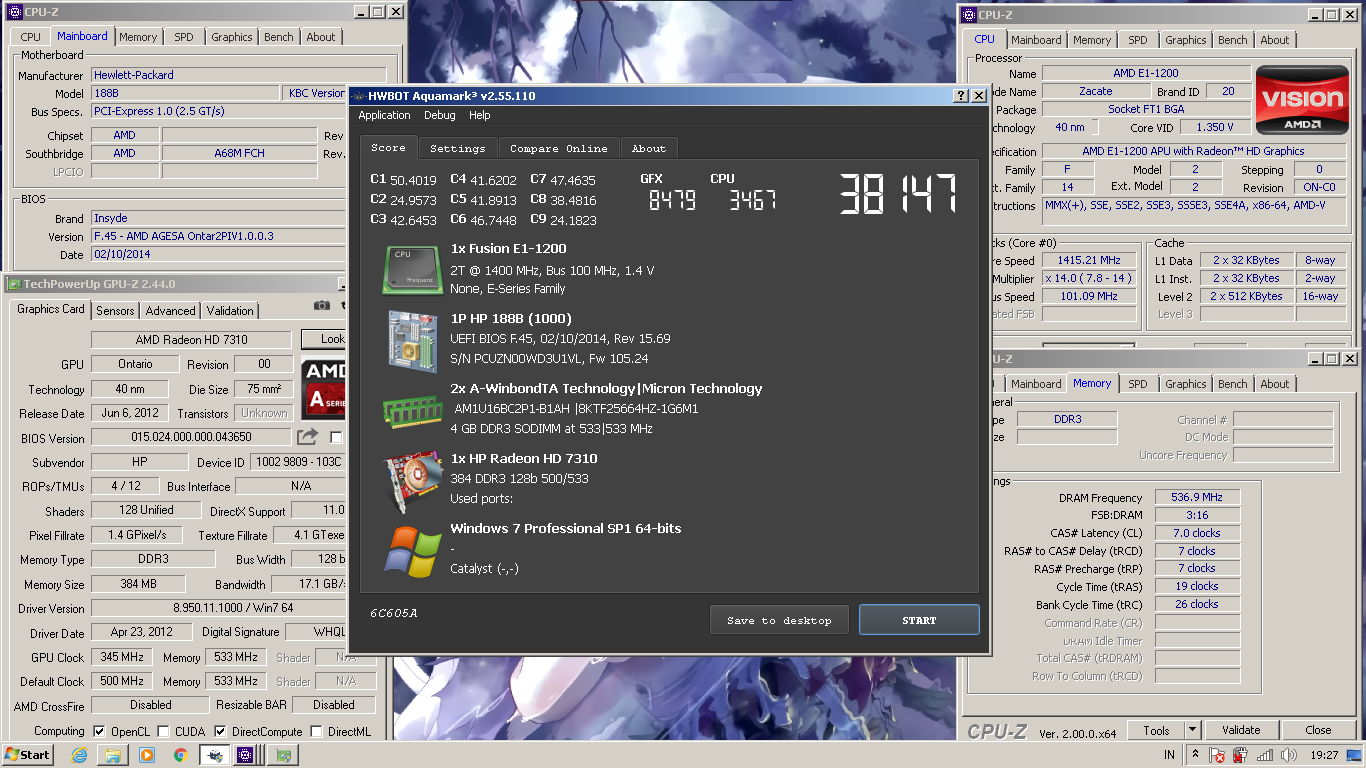Click the volume speaker tray icon
The width and height of the screenshot is (1366, 768).
click(1288, 755)
